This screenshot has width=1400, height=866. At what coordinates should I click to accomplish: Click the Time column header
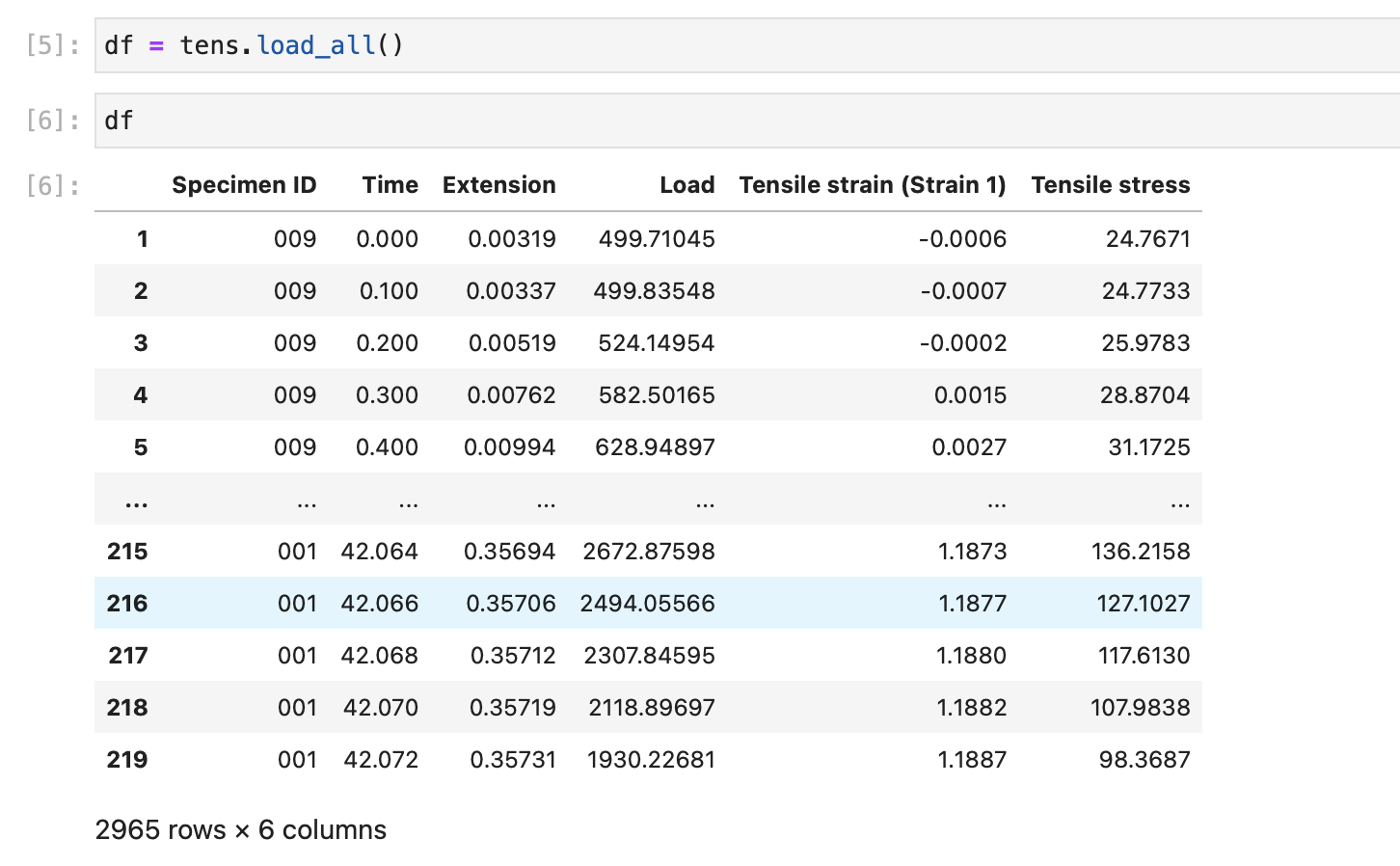[390, 185]
